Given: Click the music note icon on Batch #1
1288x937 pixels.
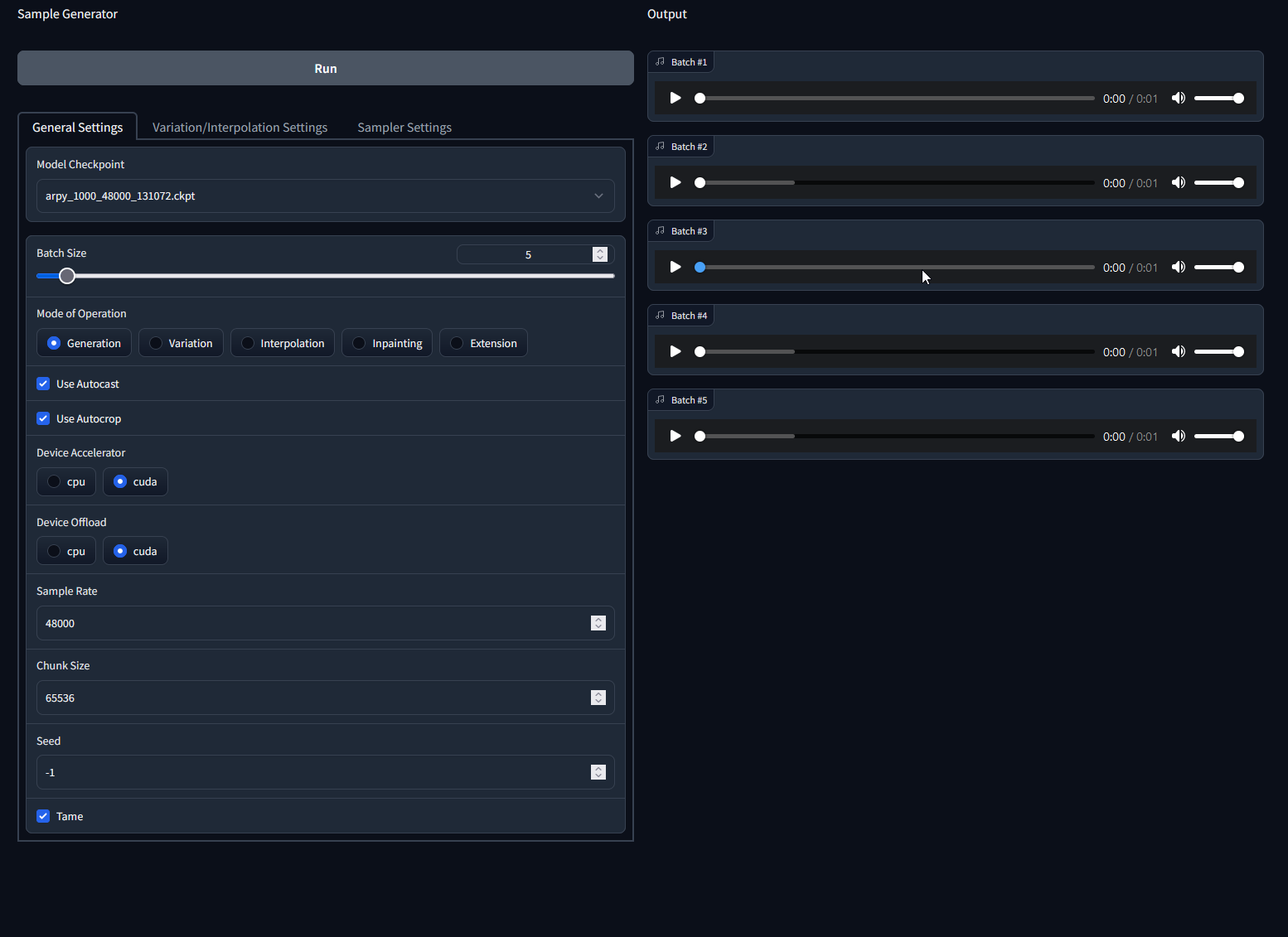Looking at the screenshot, I should tap(660, 61).
